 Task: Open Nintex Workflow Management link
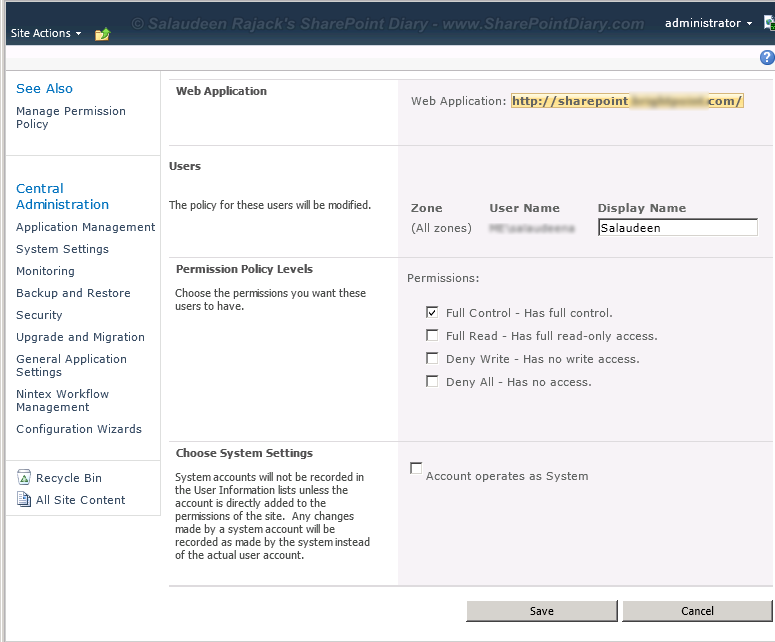point(62,400)
